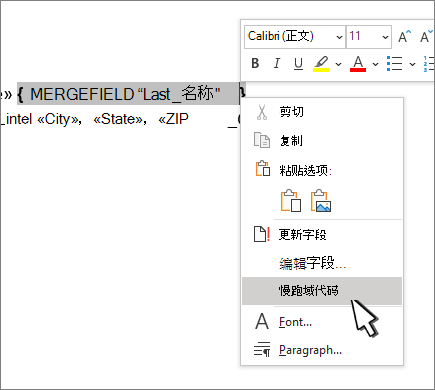Open bullet list style dropdown
Screen dimensions: 435x390
412,64
